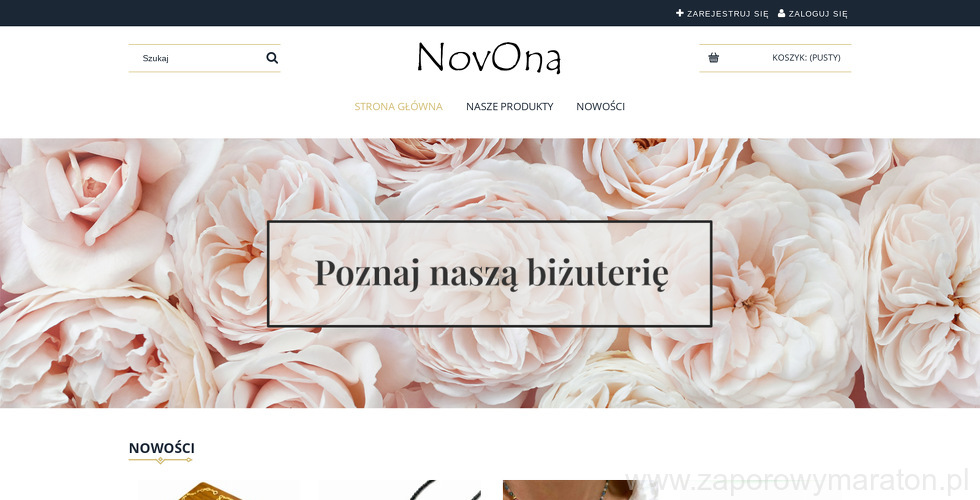Click the shopping basket icon
This screenshot has width=980, height=500.
714,58
